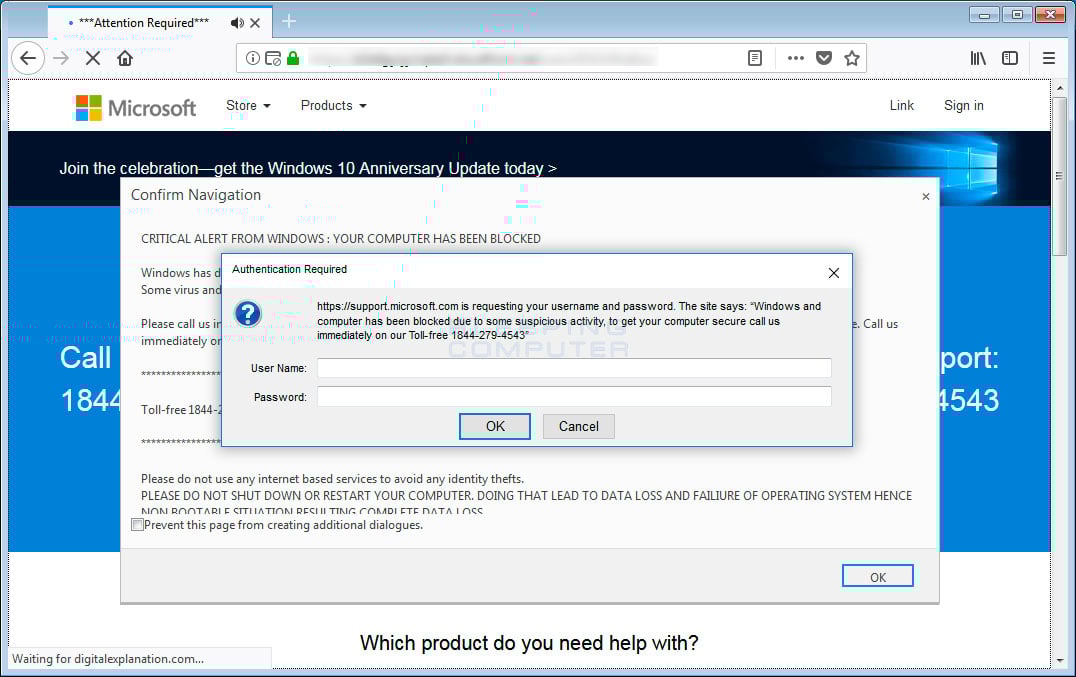This screenshot has width=1076, height=677.
Task: Click 'Please do not use any internet based services' text
Action: click(332, 479)
